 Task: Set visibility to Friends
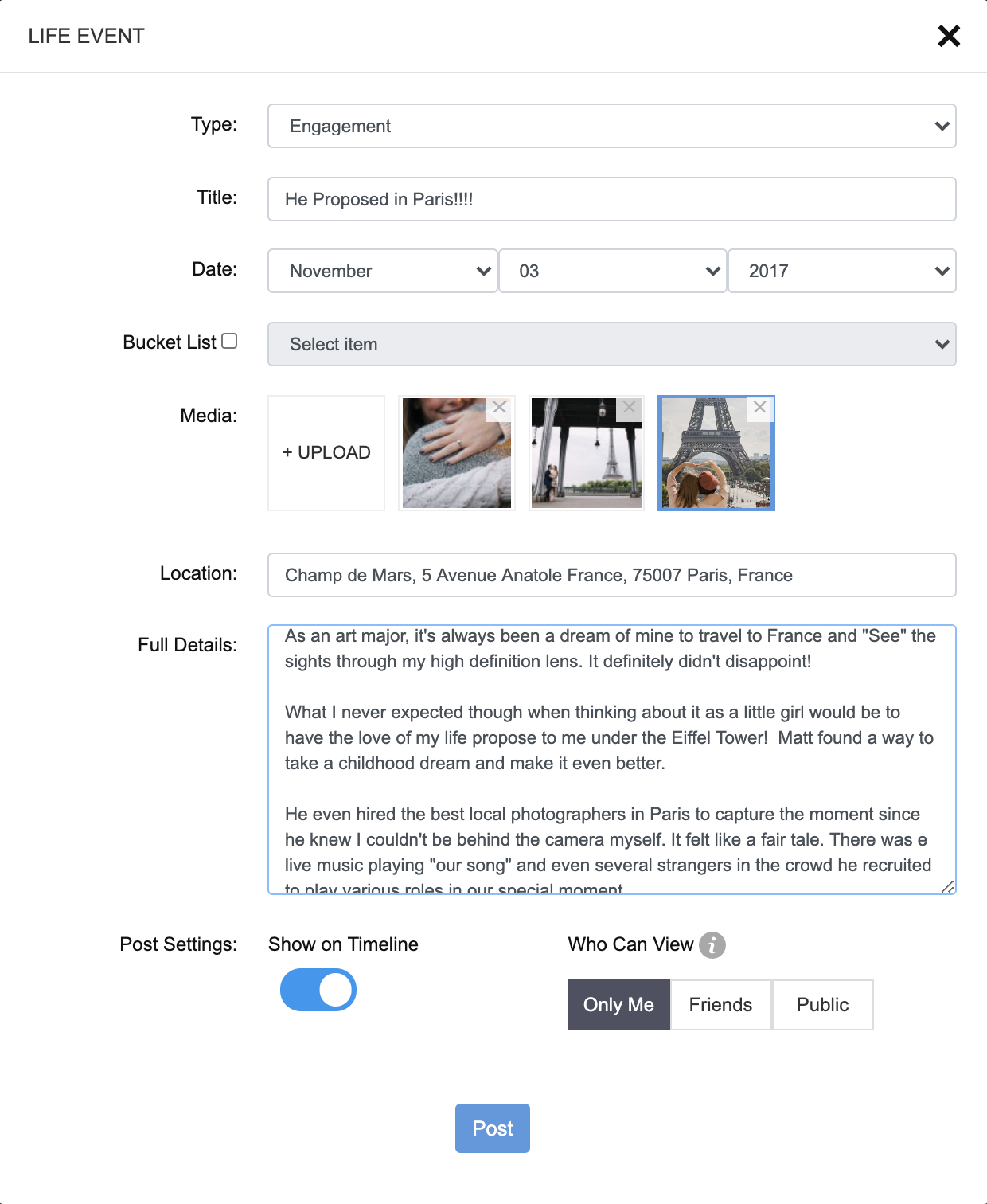[x=720, y=1005]
